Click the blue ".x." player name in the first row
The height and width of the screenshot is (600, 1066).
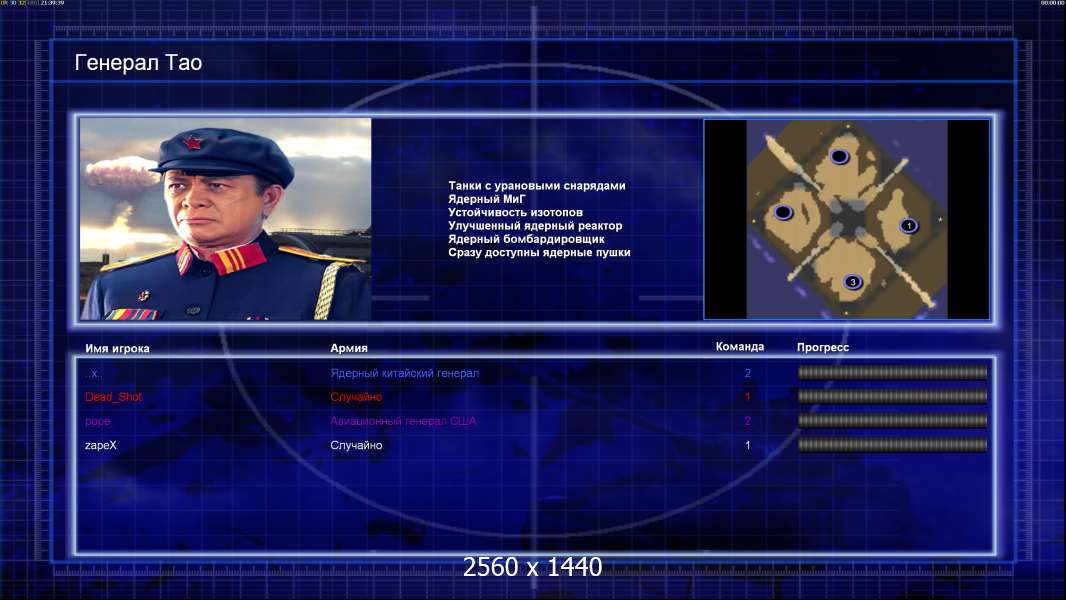[x=94, y=374]
